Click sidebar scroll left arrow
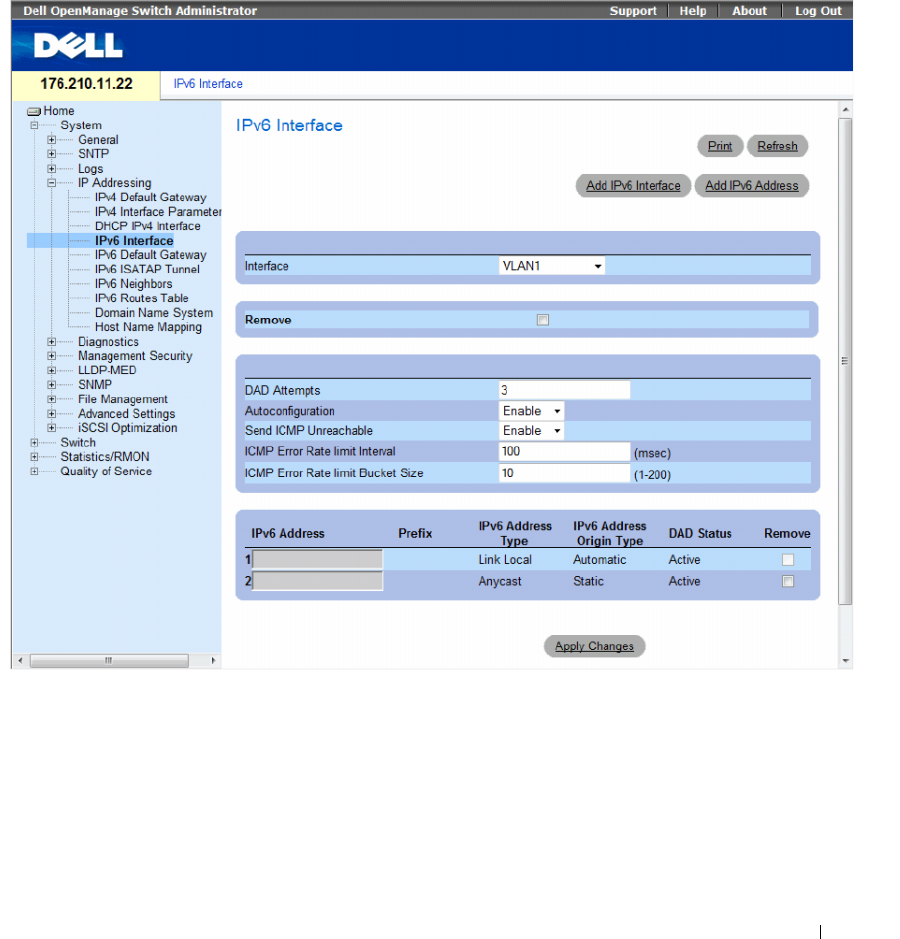900x939 pixels. [20, 661]
